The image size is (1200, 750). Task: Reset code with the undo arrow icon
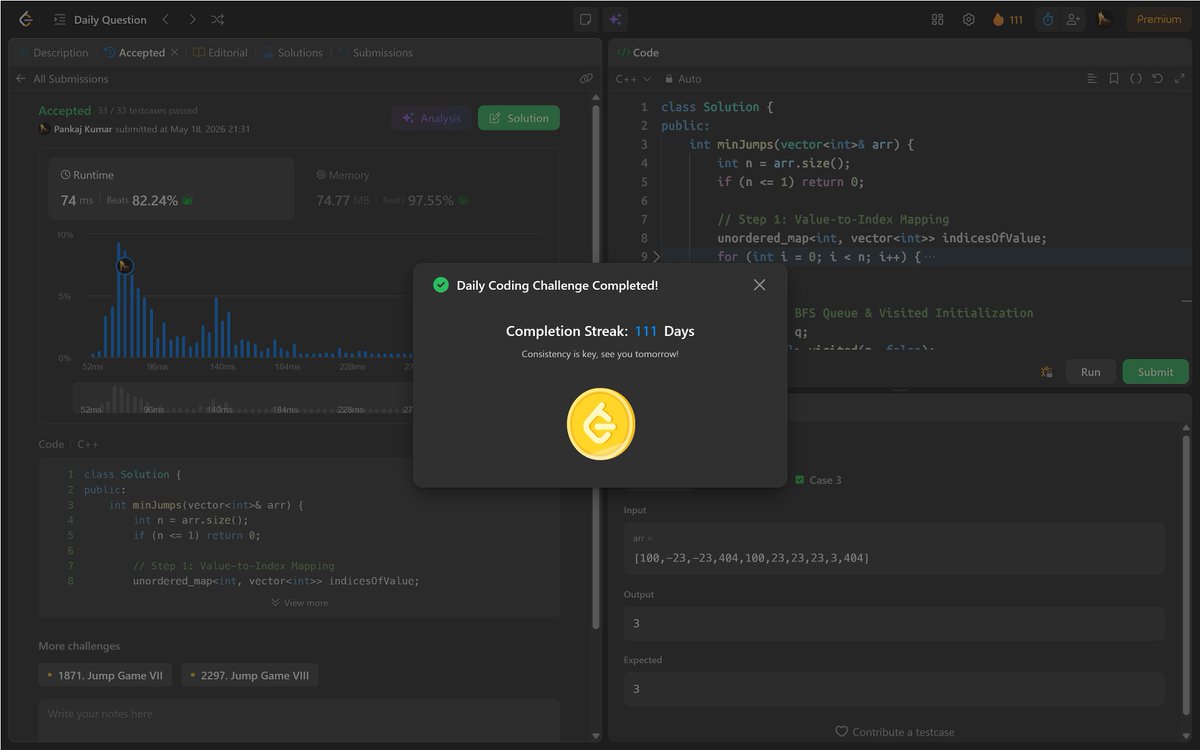[x=1158, y=78]
